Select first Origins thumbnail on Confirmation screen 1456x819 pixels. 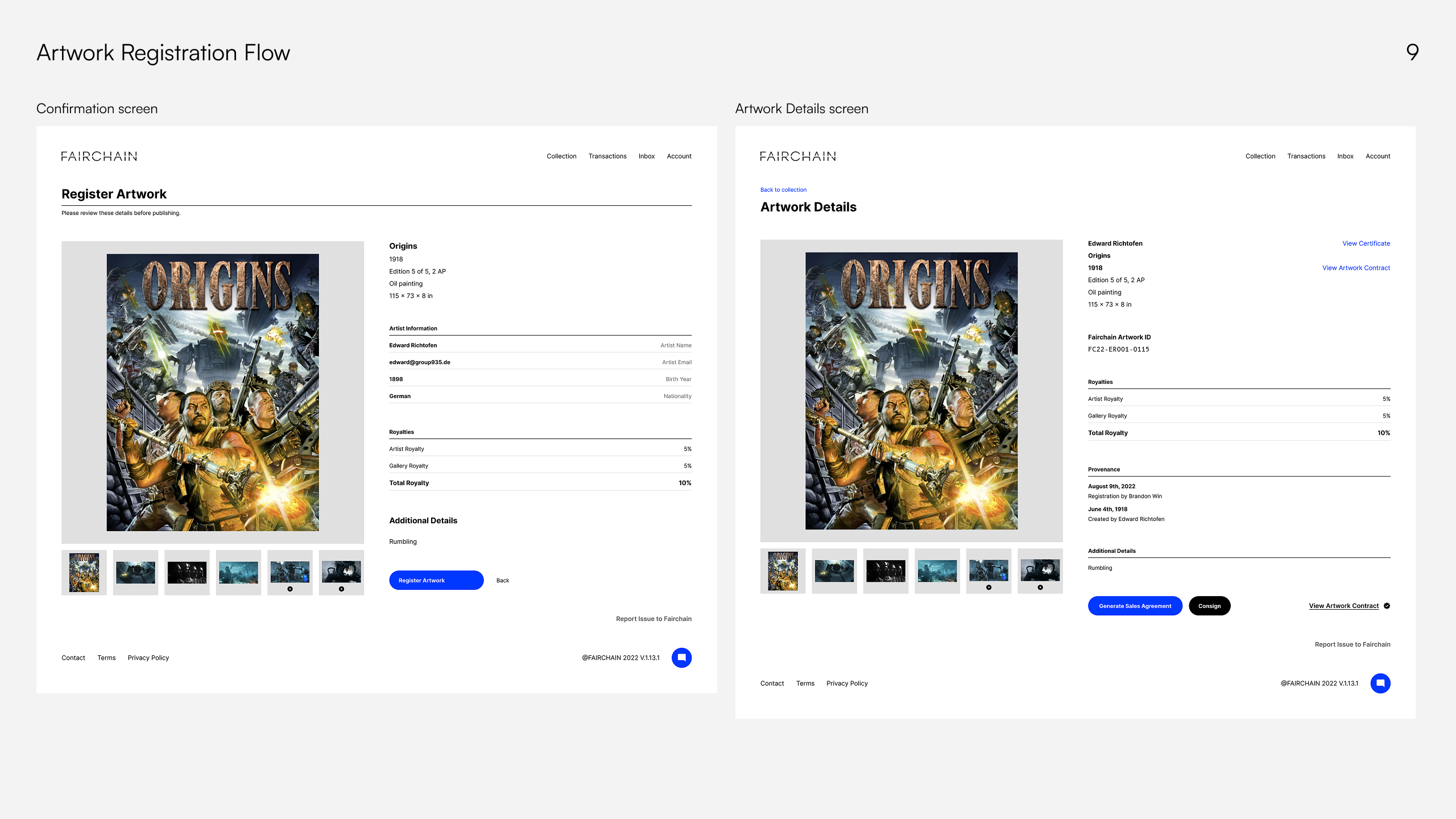(x=84, y=572)
